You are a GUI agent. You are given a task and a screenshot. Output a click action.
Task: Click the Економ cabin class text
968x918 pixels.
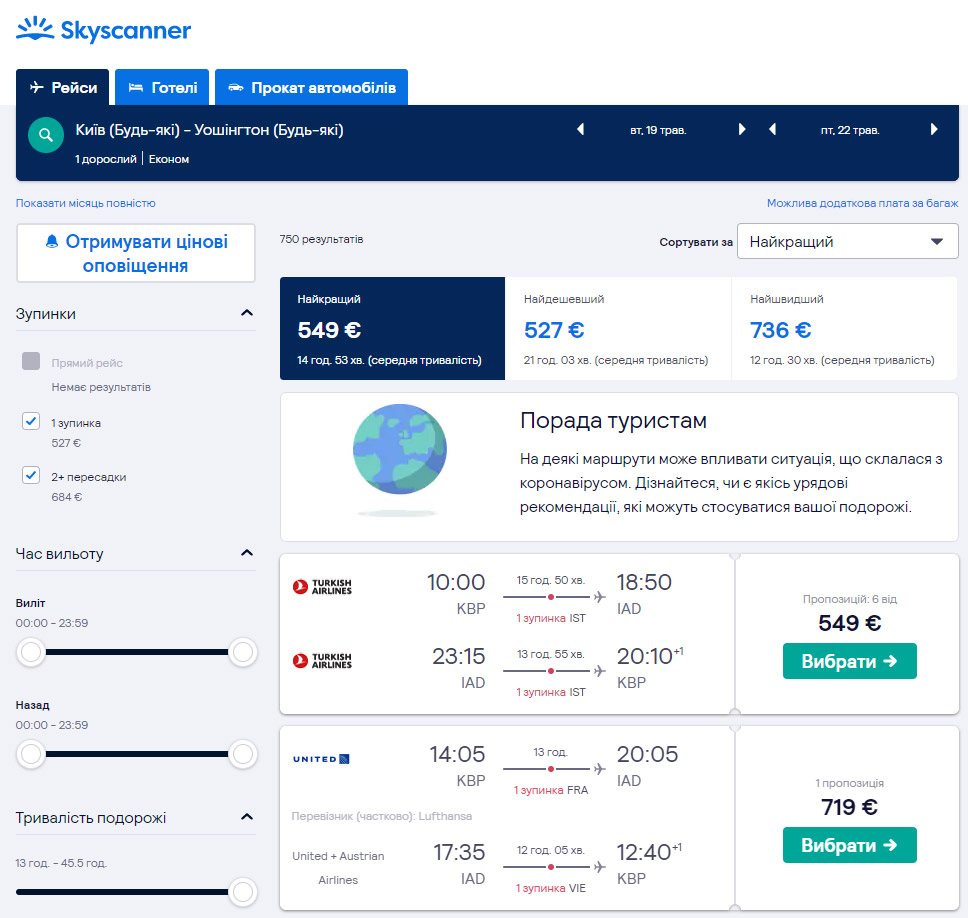coord(169,159)
